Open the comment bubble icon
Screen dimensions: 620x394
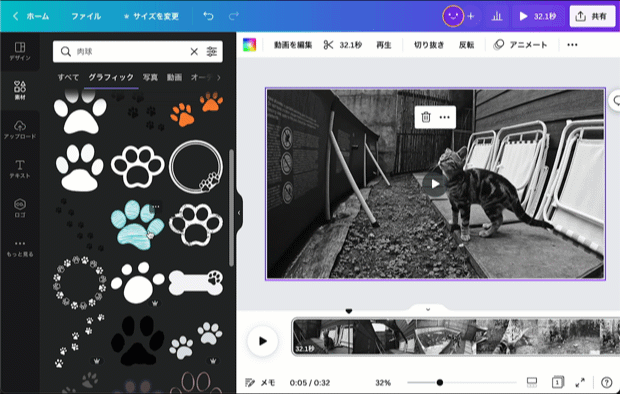tap(615, 100)
